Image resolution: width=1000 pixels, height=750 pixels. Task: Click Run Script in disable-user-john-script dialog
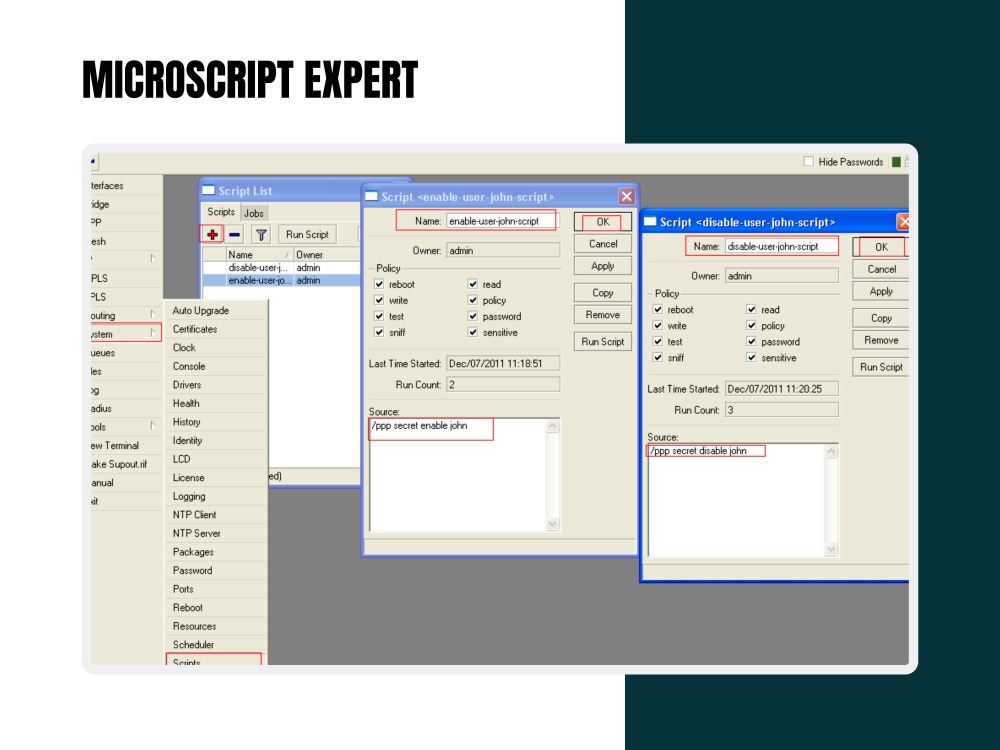[x=881, y=367]
